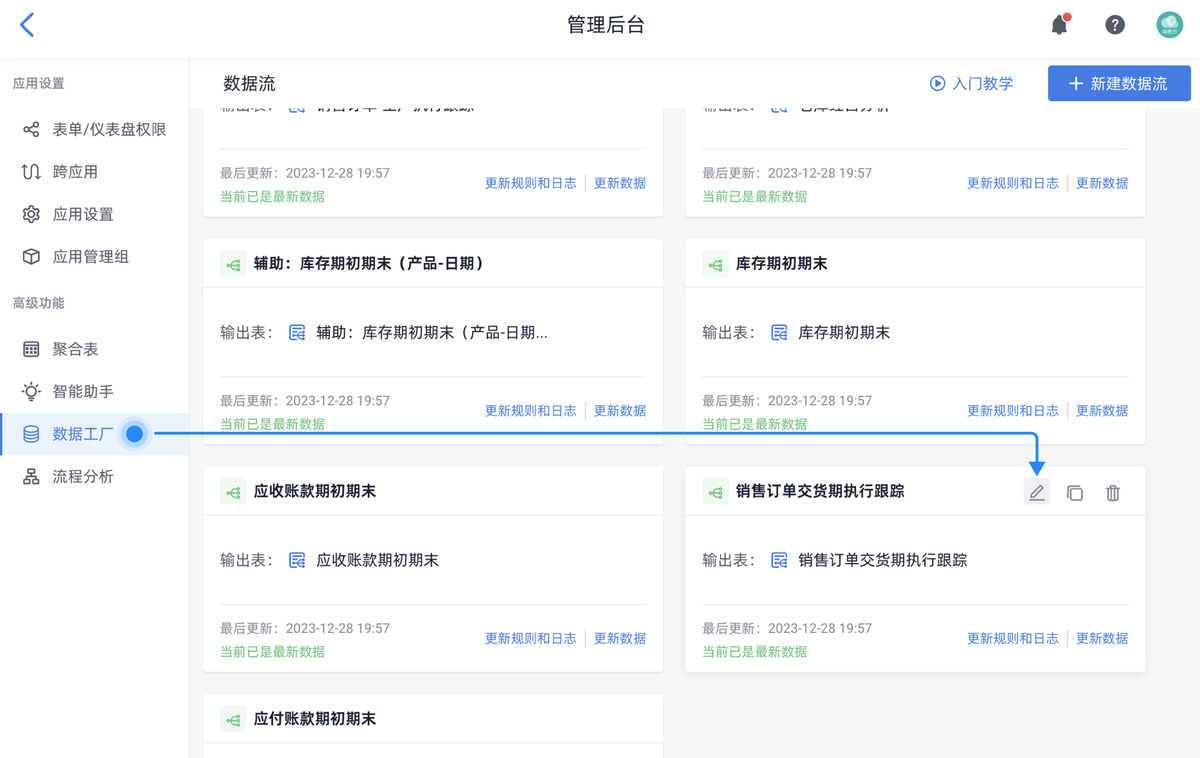The height and width of the screenshot is (758, 1200).
Task: Click the edit pencil icon on 销售订单交货期执行跟踪 card
Action: click(x=1037, y=491)
